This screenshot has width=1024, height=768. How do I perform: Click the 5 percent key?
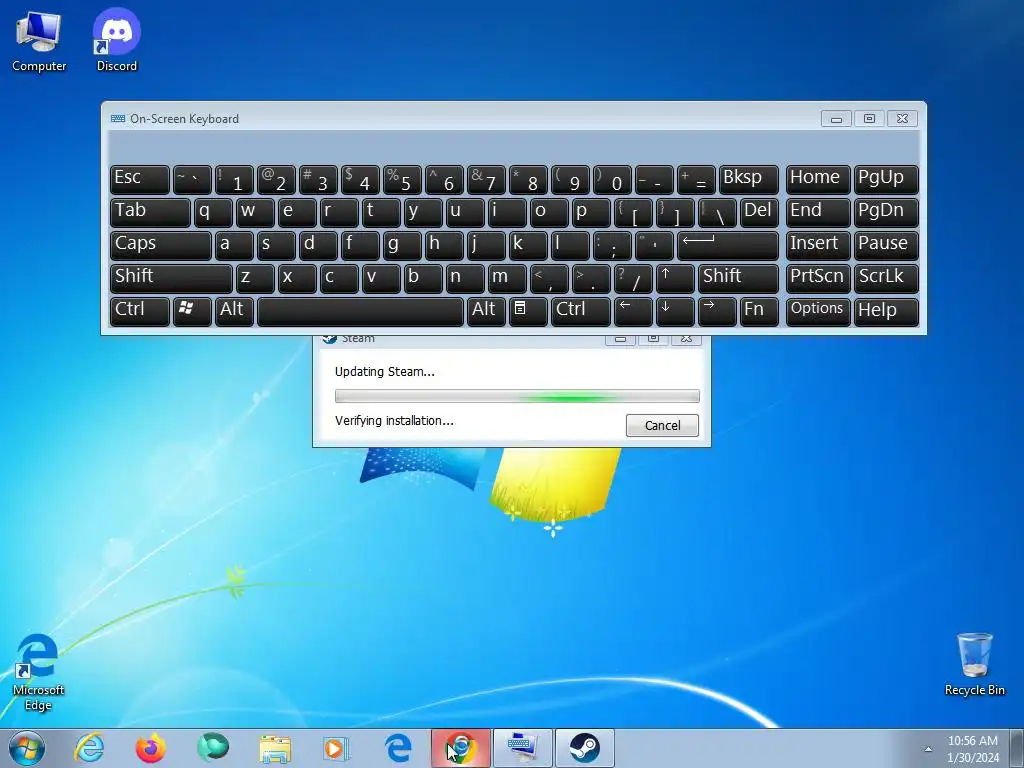(x=402, y=180)
